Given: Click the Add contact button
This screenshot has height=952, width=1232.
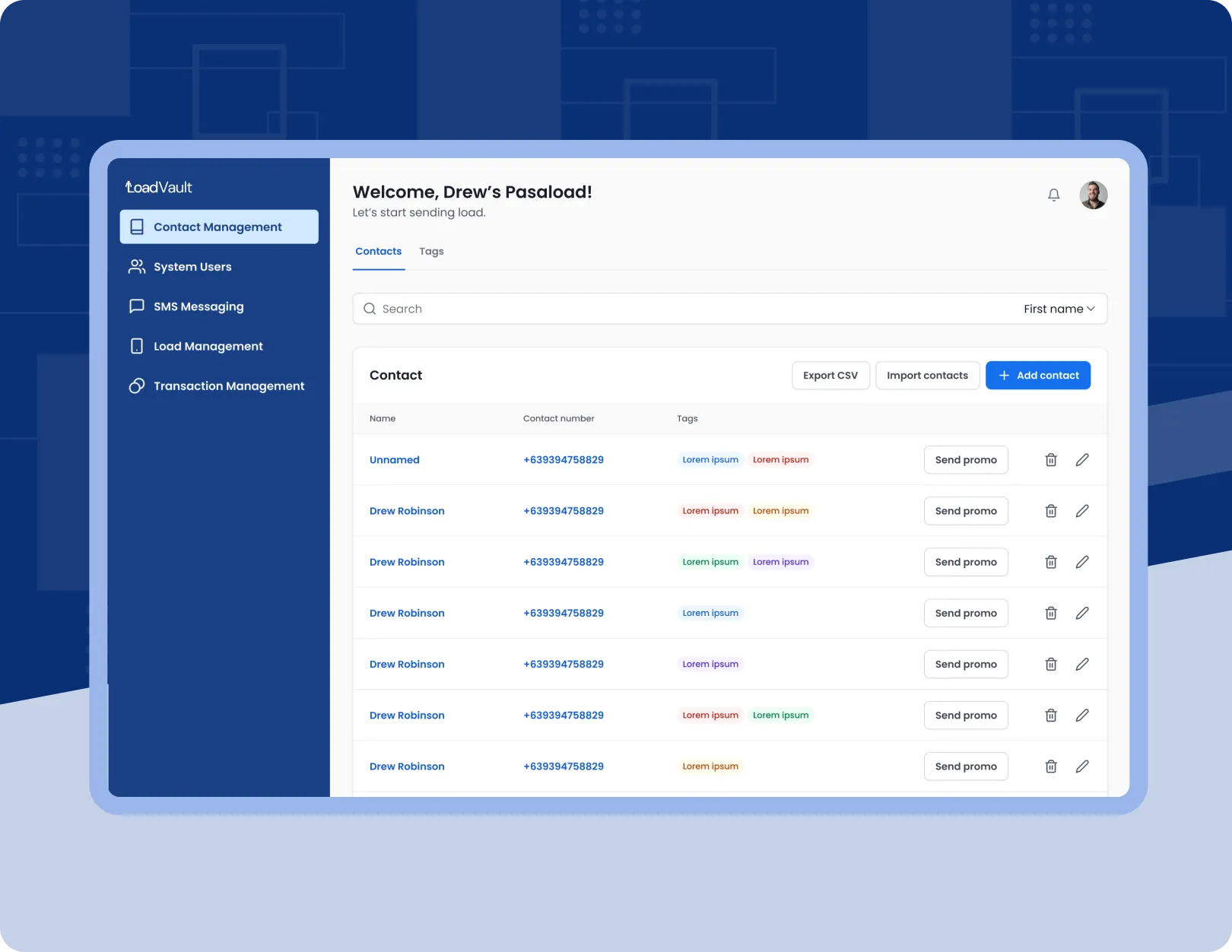Looking at the screenshot, I should click(x=1037, y=376).
